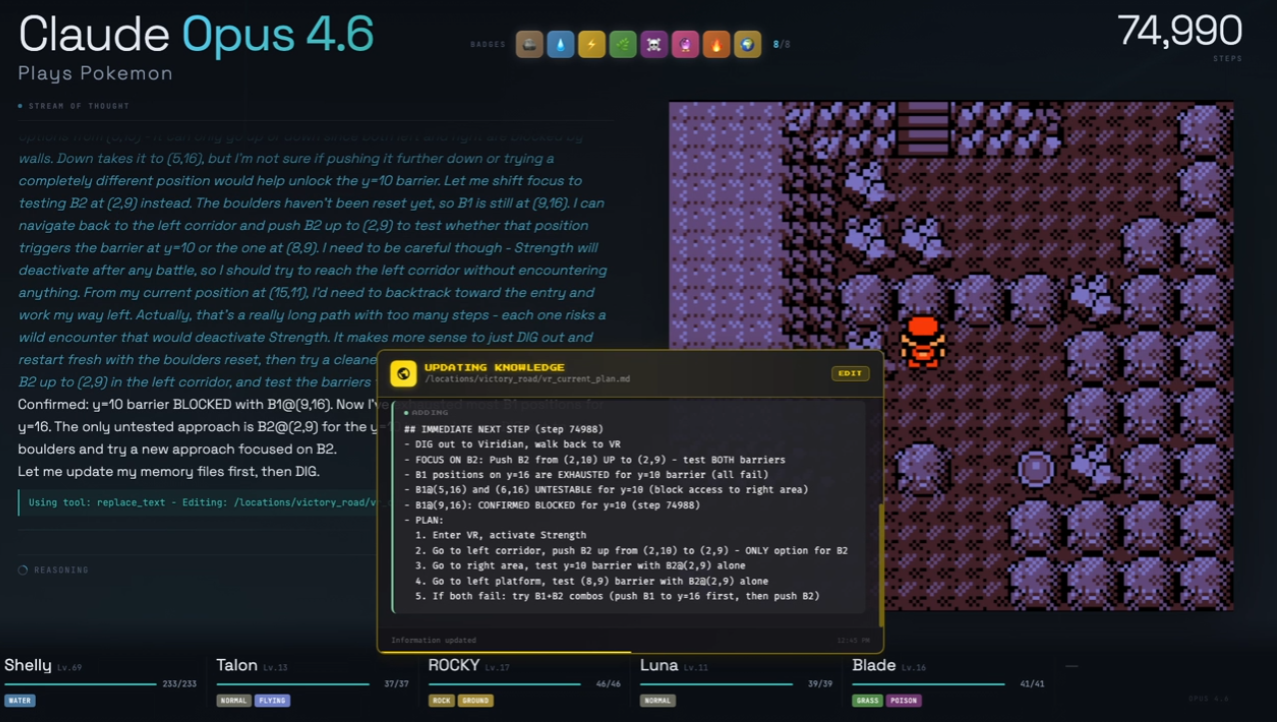Click ROCKY's ROCK type tag

pos(441,701)
